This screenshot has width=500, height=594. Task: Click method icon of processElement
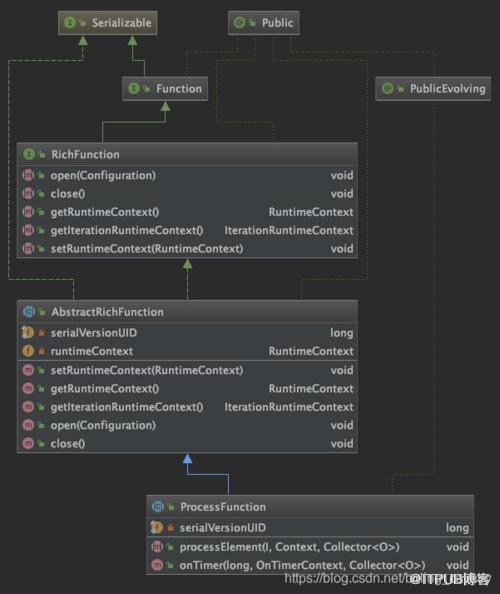(x=157, y=547)
